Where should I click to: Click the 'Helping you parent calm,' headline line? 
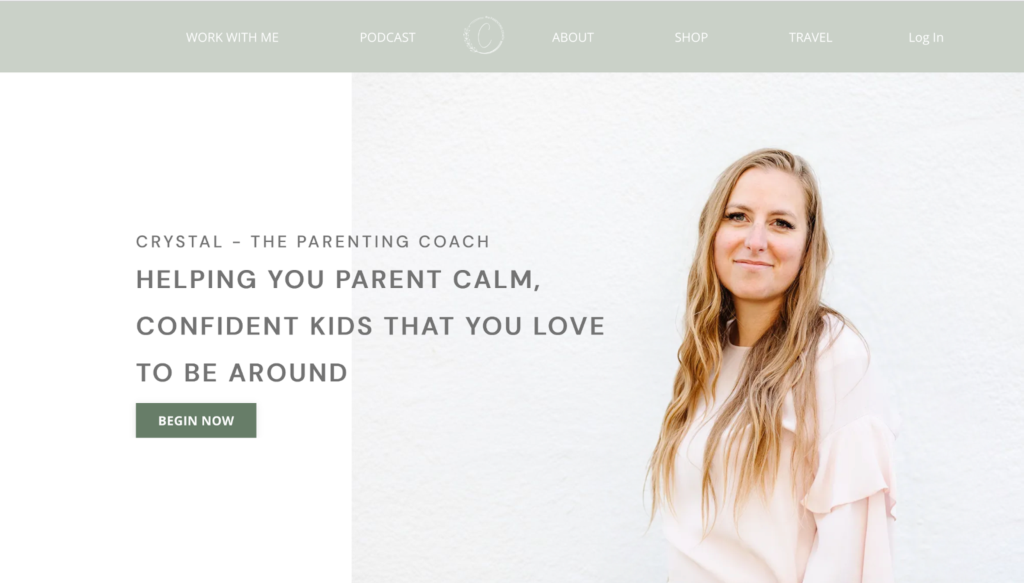coord(338,279)
